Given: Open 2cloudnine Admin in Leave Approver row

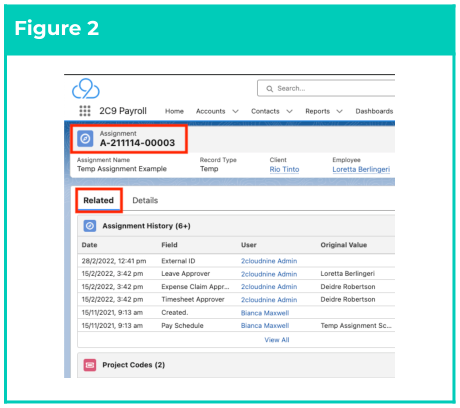Looking at the screenshot, I should tap(269, 274).
